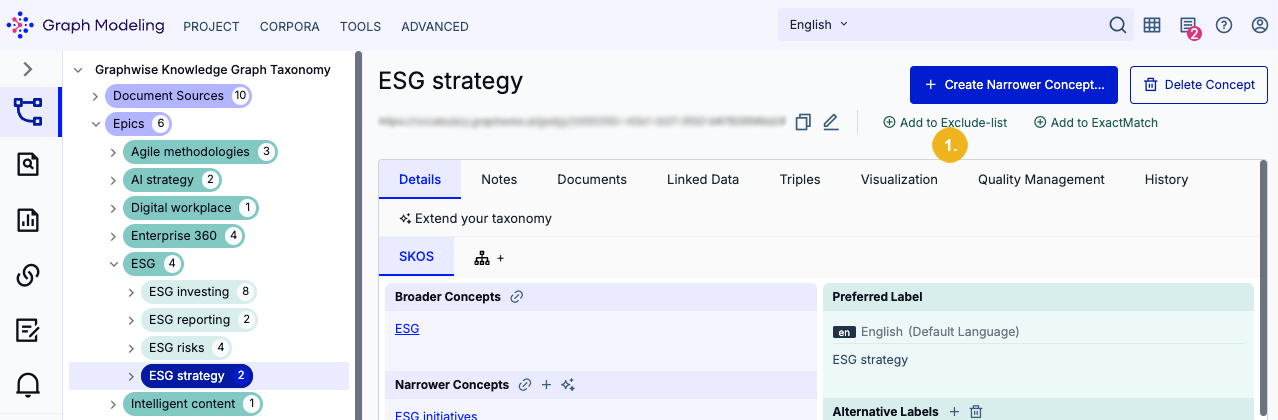The height and width of the screenshot is (420, 1278).
Task: Select the Details tab
Action: click(420, 179)
